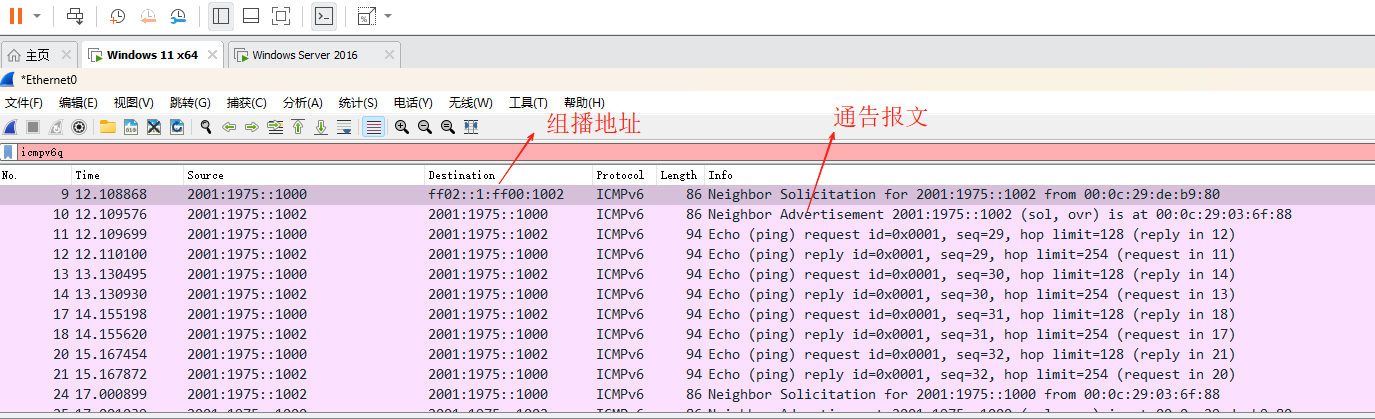
Task: Select packet 11 echo request seq=29
Action: pos(687,234)
